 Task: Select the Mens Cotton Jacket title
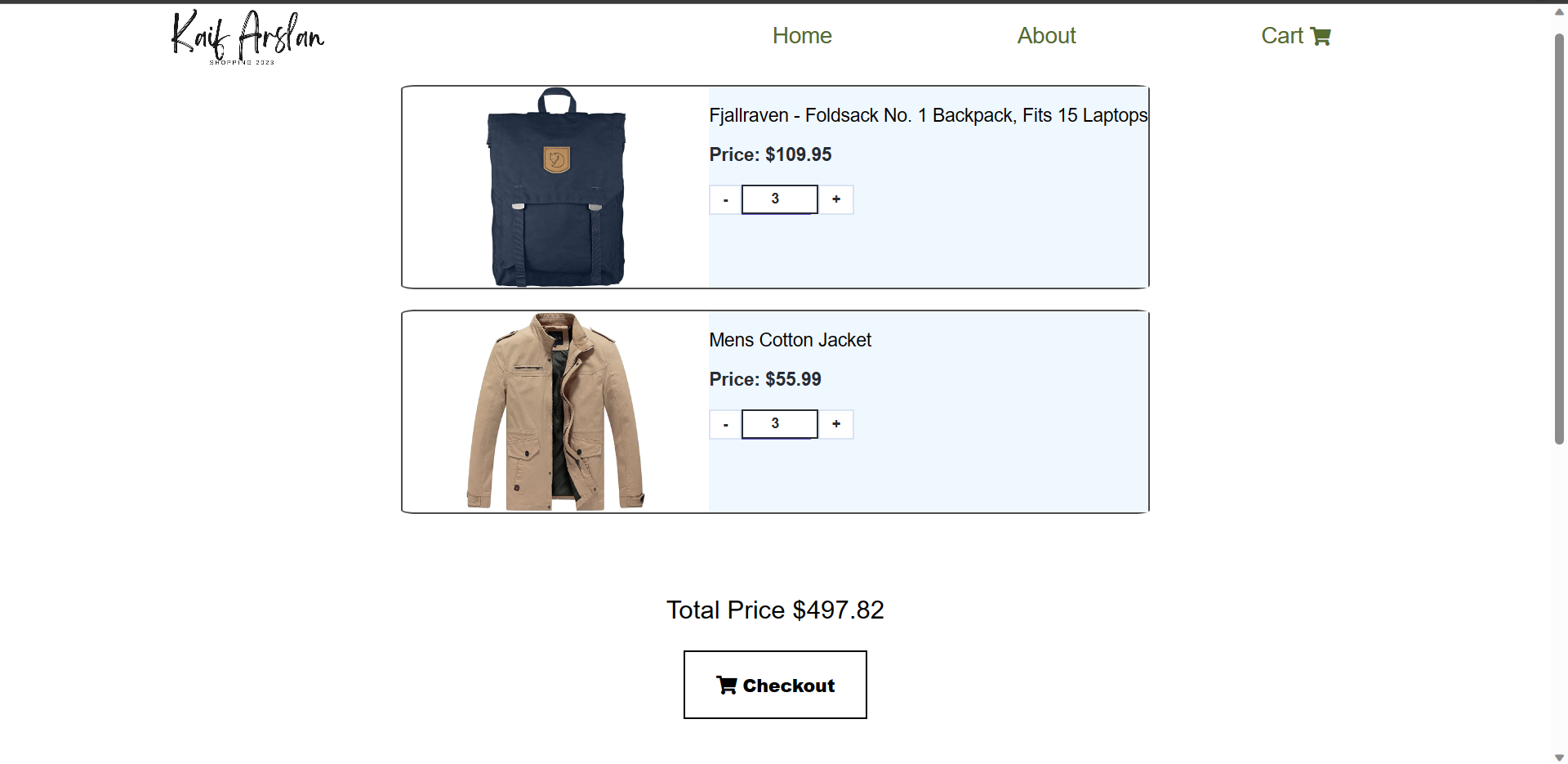[790, 340]
